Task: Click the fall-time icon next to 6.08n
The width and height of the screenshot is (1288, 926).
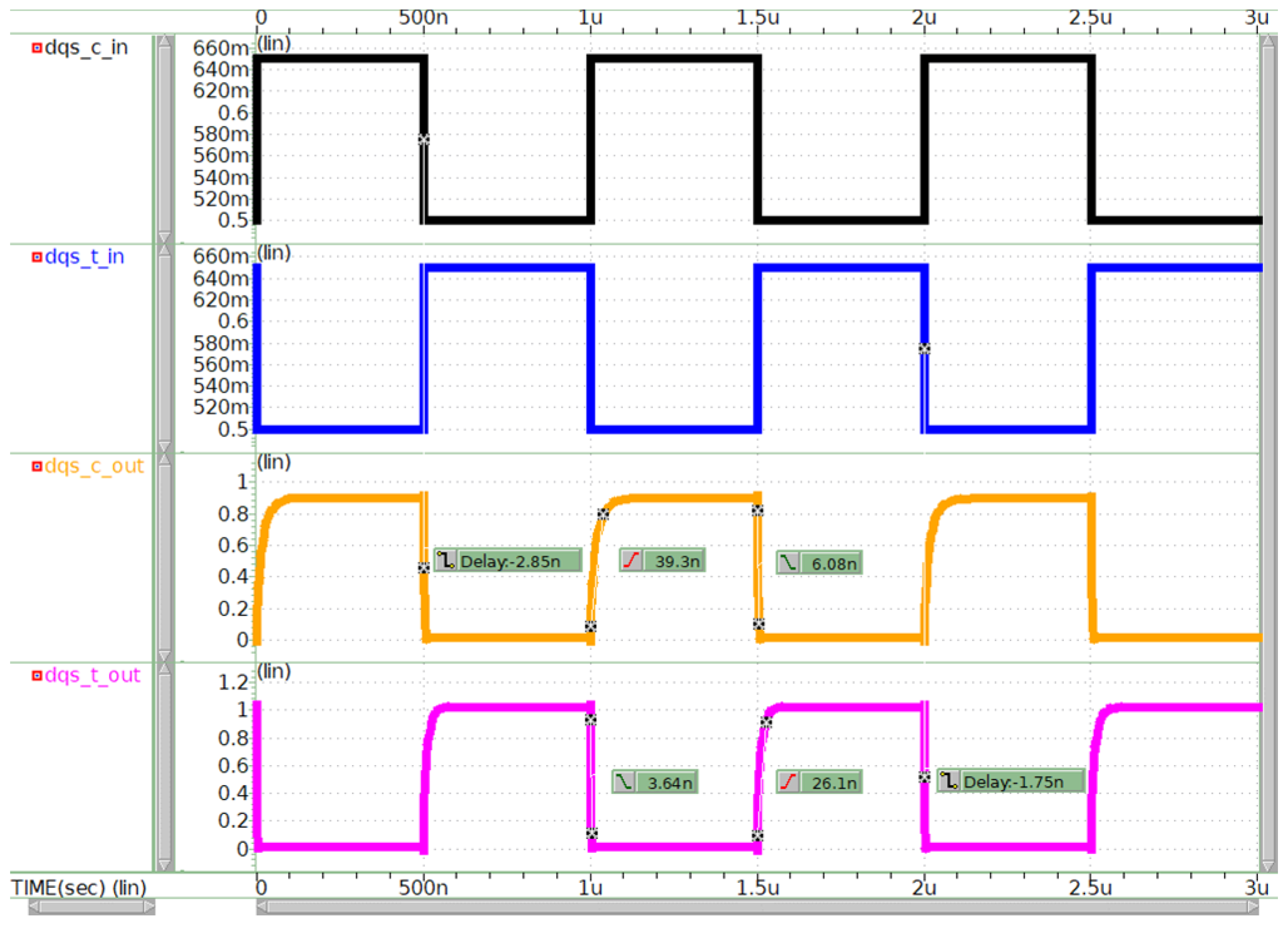Action: pyautogui.click(x=788, y=563)
